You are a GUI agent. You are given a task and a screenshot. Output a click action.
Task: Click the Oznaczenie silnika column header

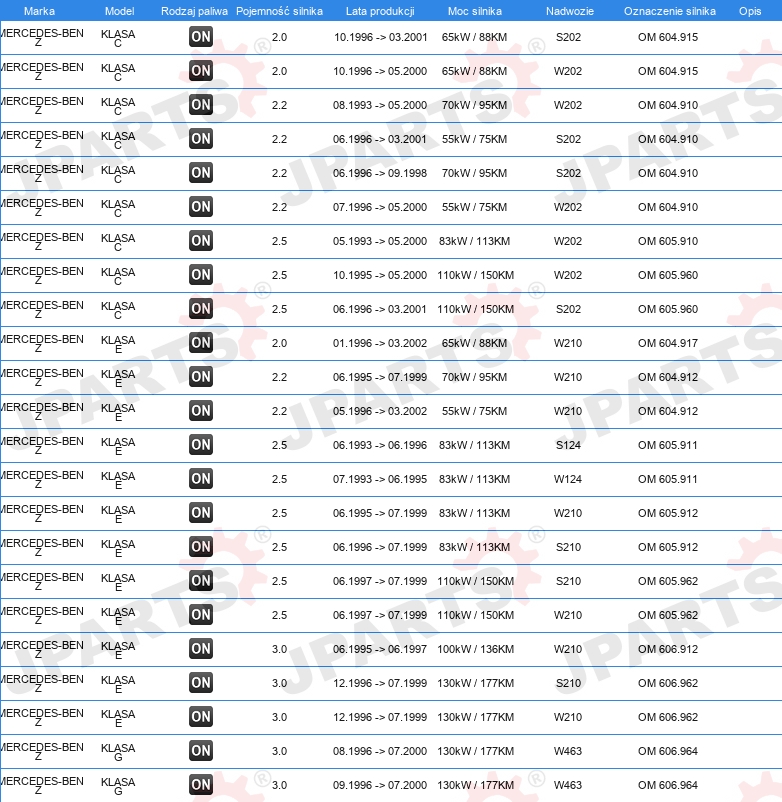669,11
